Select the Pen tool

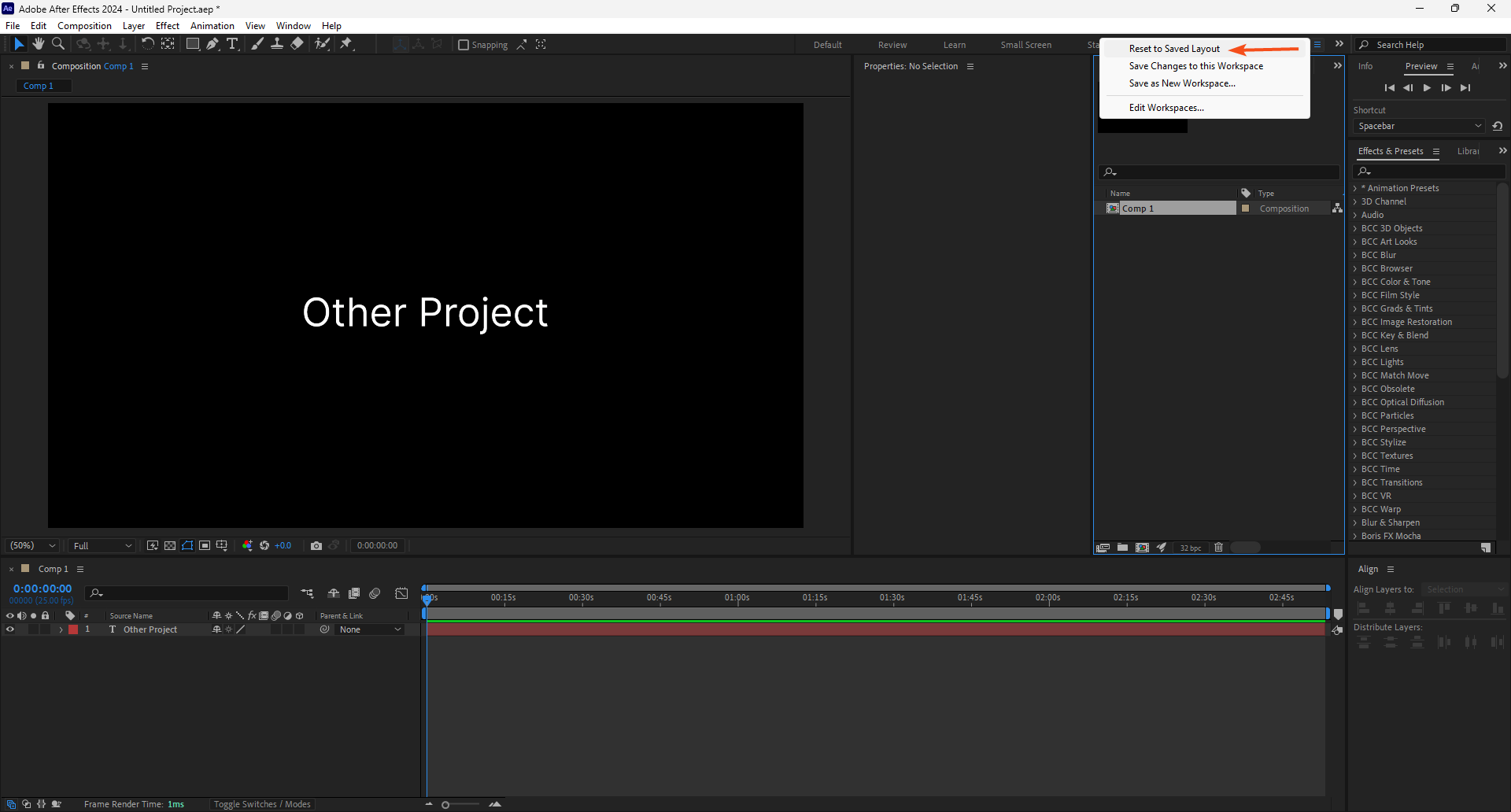[212, 44]
